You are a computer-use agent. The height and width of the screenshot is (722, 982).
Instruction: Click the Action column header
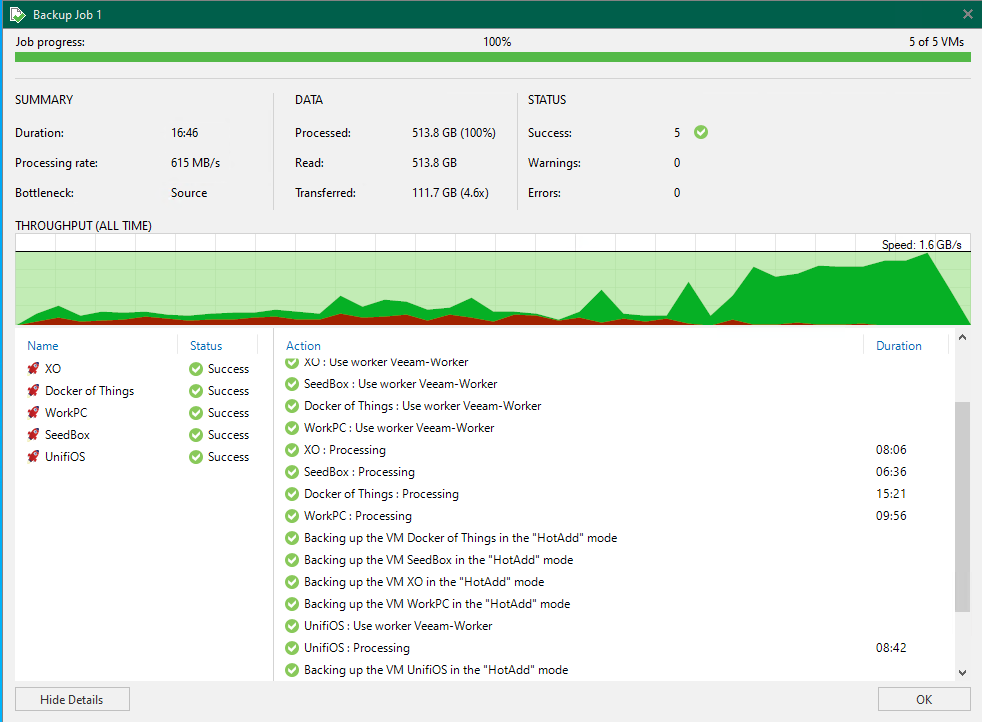pos(304,346)
